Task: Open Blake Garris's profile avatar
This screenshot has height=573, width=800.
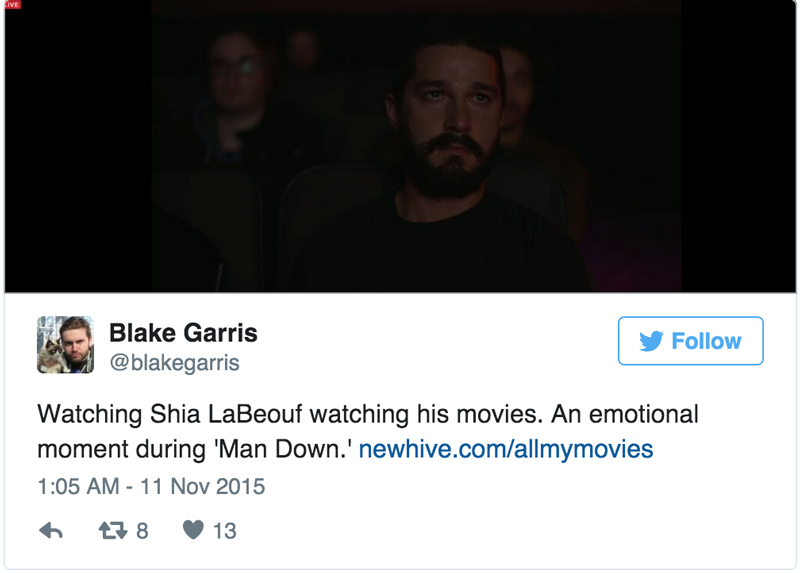Action: [x=65, y=345]
